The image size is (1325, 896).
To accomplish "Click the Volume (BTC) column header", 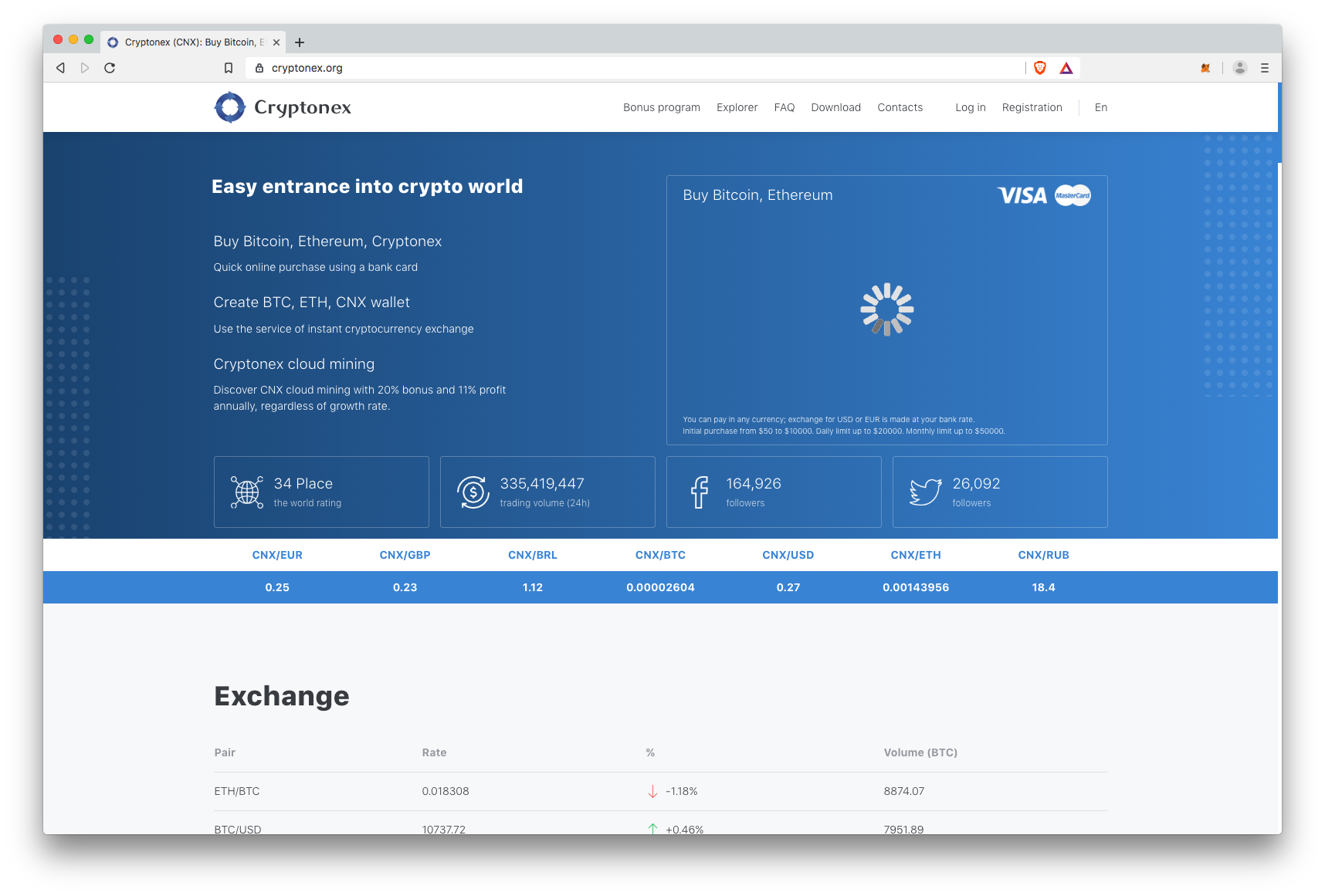I will coord(920,752).
